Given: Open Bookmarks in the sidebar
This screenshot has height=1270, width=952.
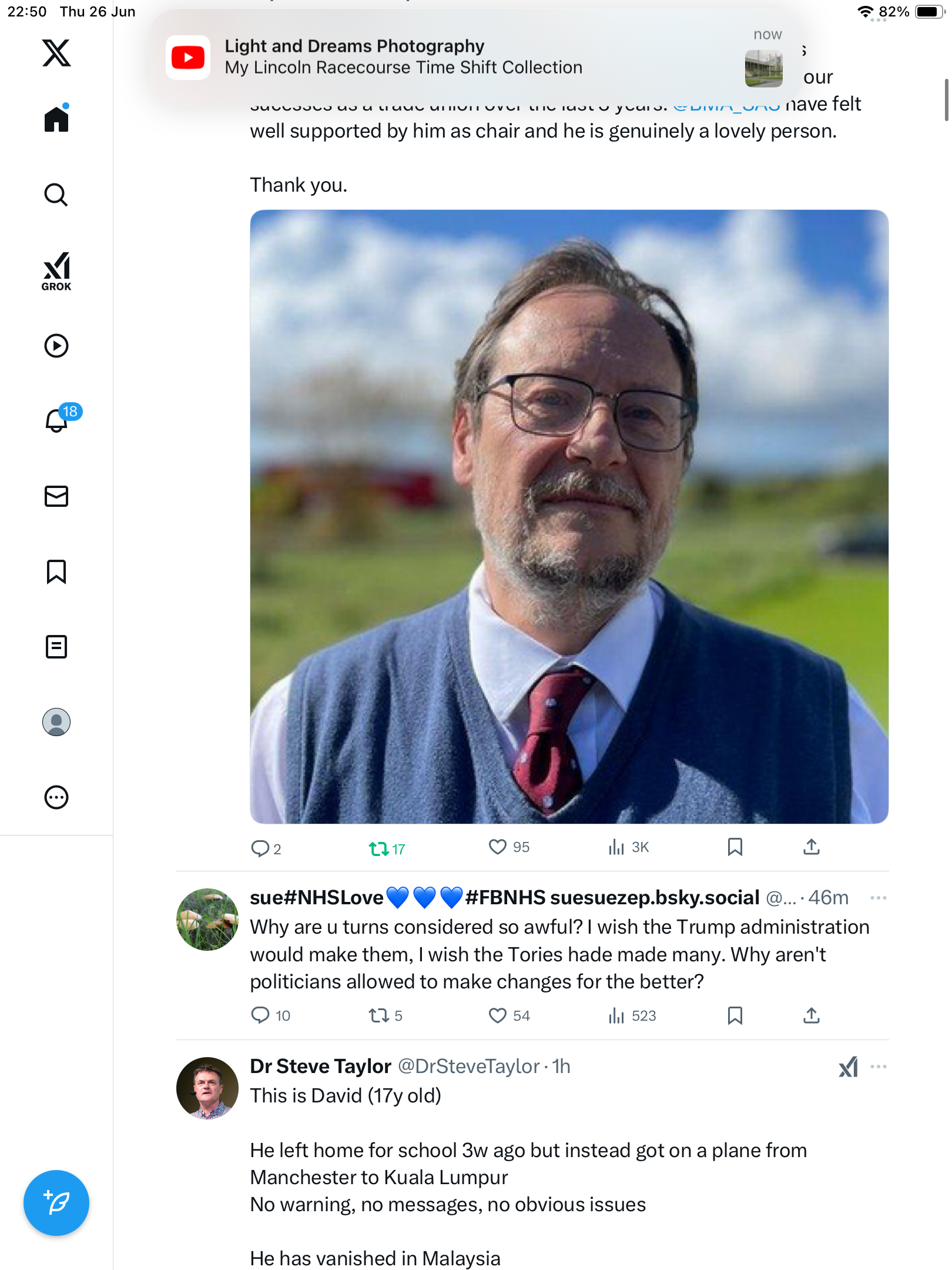Looking at the screenshot, I should click(56, 571).
